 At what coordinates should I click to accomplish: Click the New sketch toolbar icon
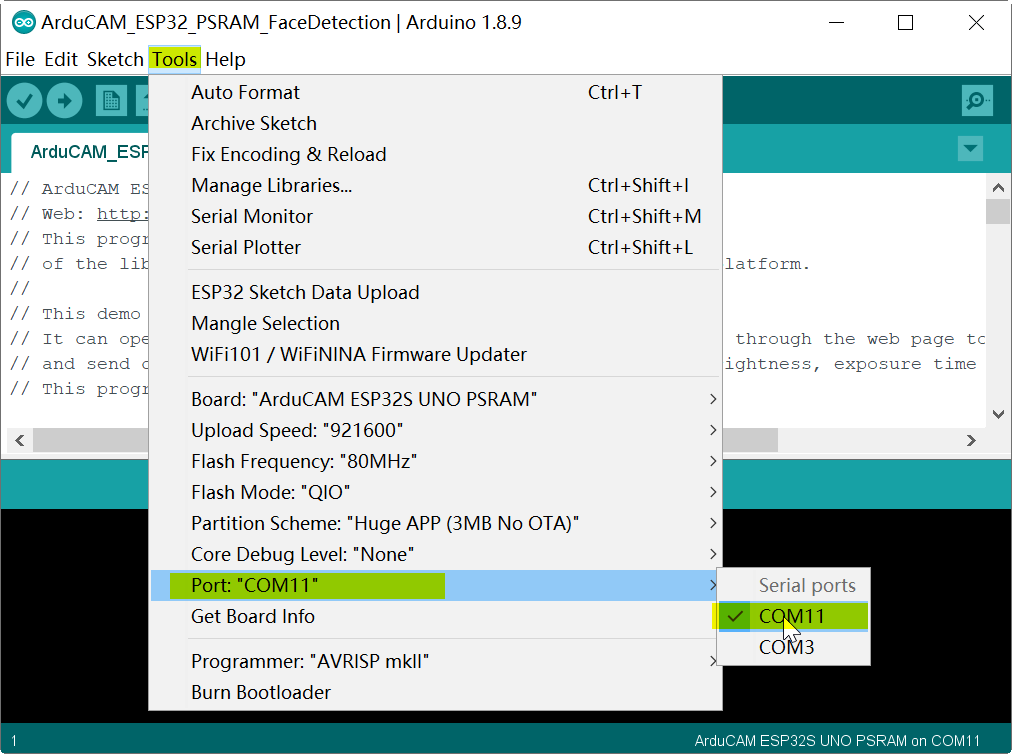(x=111, y=101)
